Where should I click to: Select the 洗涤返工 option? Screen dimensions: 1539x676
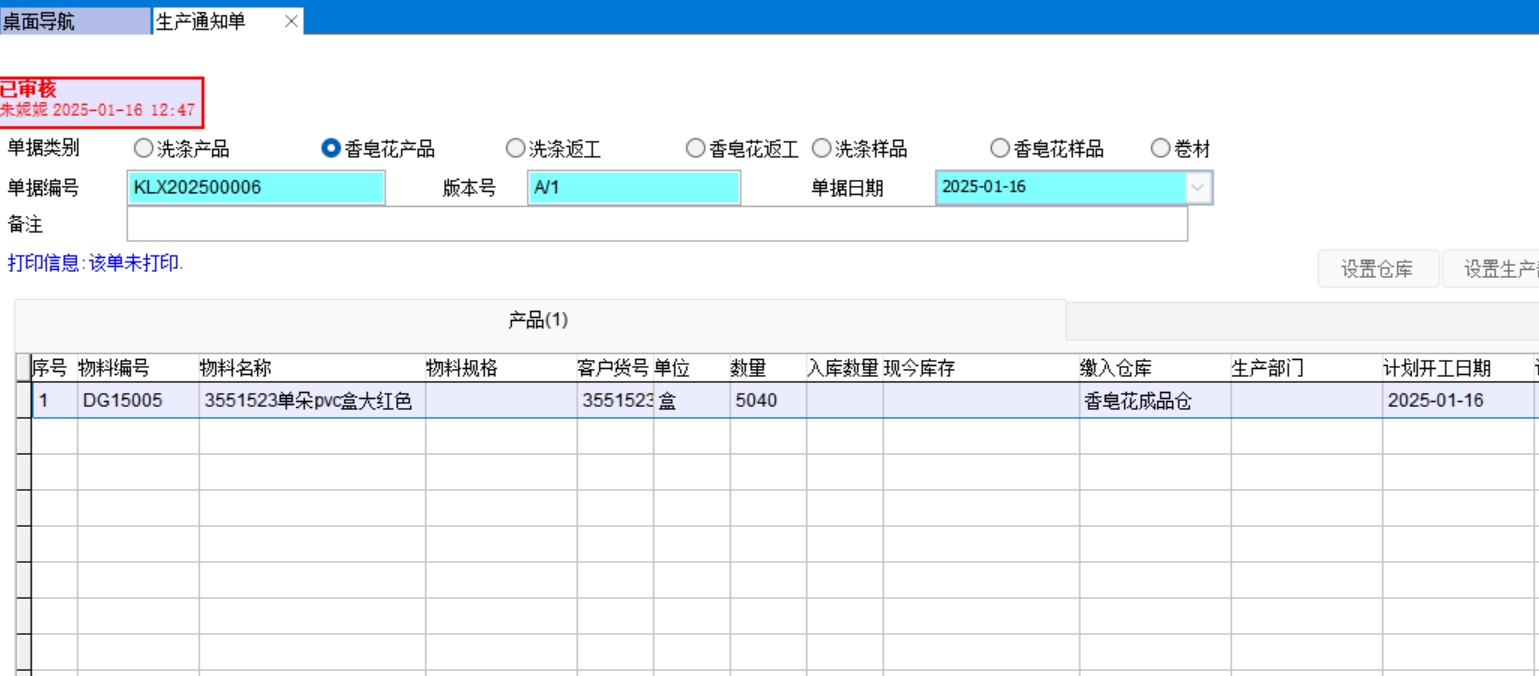515,149
